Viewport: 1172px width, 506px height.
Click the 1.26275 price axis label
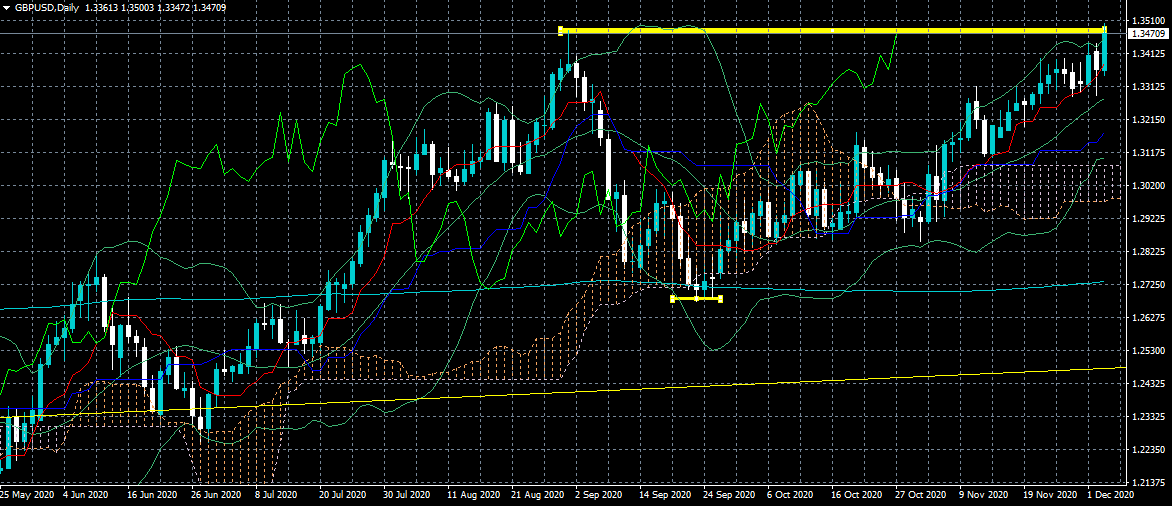1149,318
